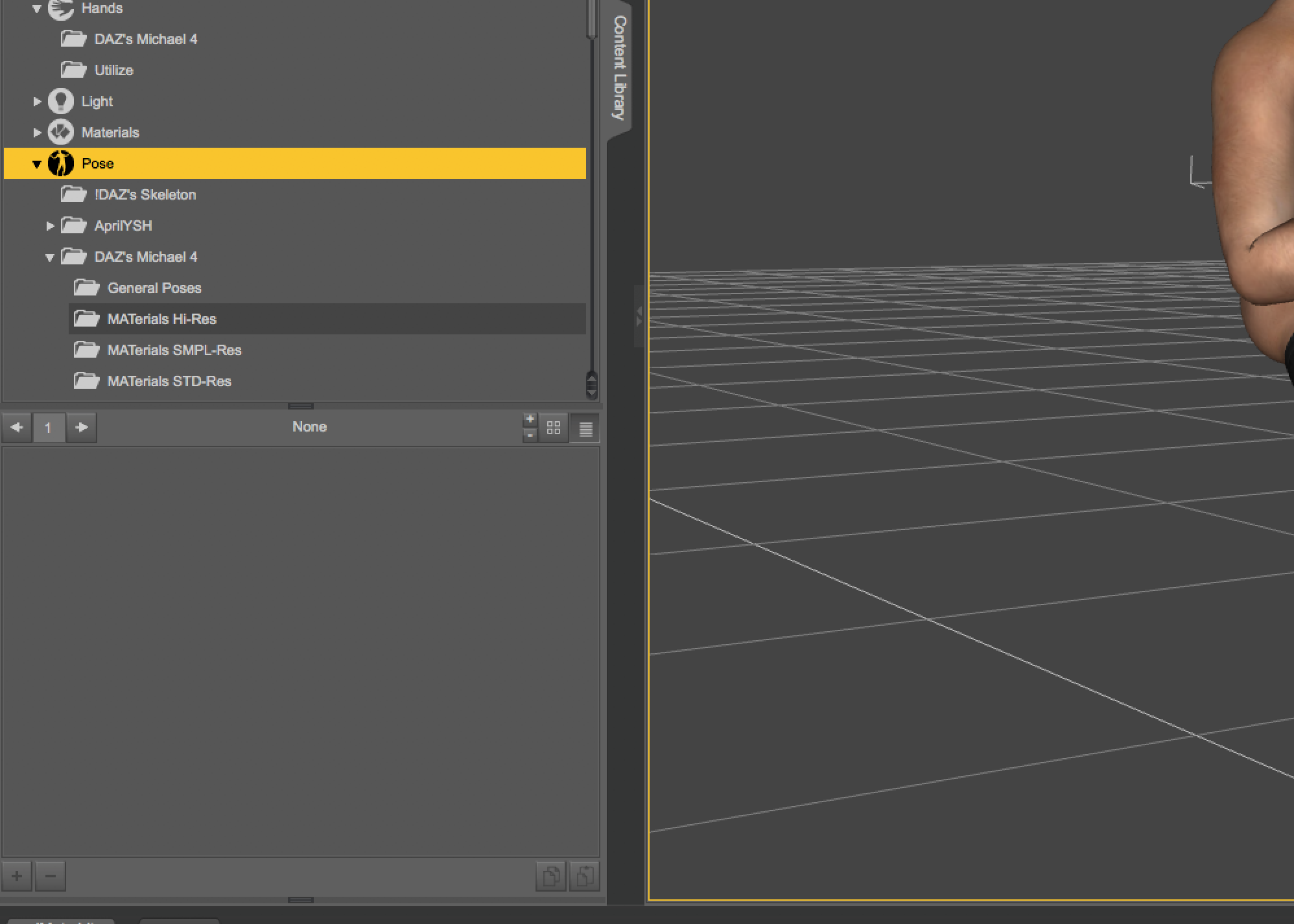Select MATerials SMPL-Res folder
The width and height of the screenshot is (1294, 924).
[x=174, y=350]
